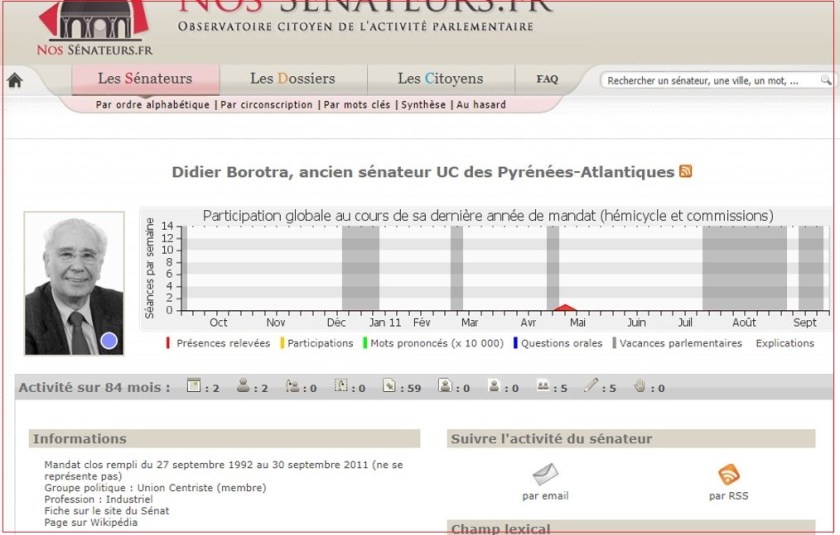The width and height of the screenshot is (840, 535).
Task: Click the envelope icon to follow by email
Action: click(545, 474)
